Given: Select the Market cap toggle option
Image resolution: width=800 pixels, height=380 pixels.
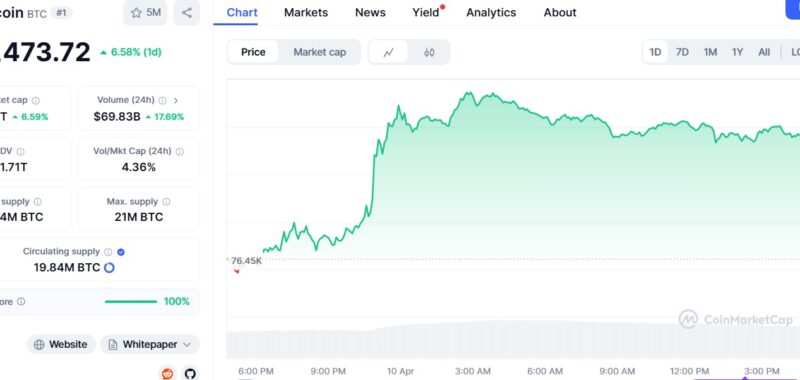Looking at the screenshot, I should pos(319,52).
